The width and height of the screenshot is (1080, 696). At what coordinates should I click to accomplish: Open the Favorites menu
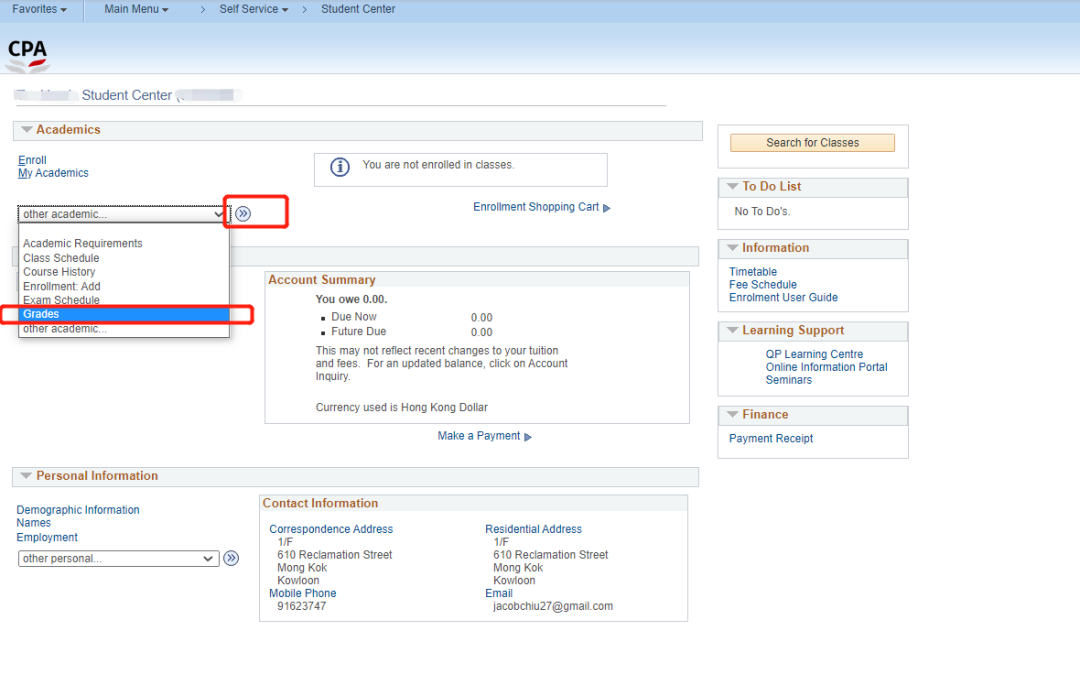pyautogui.click(x=40, y=9)
